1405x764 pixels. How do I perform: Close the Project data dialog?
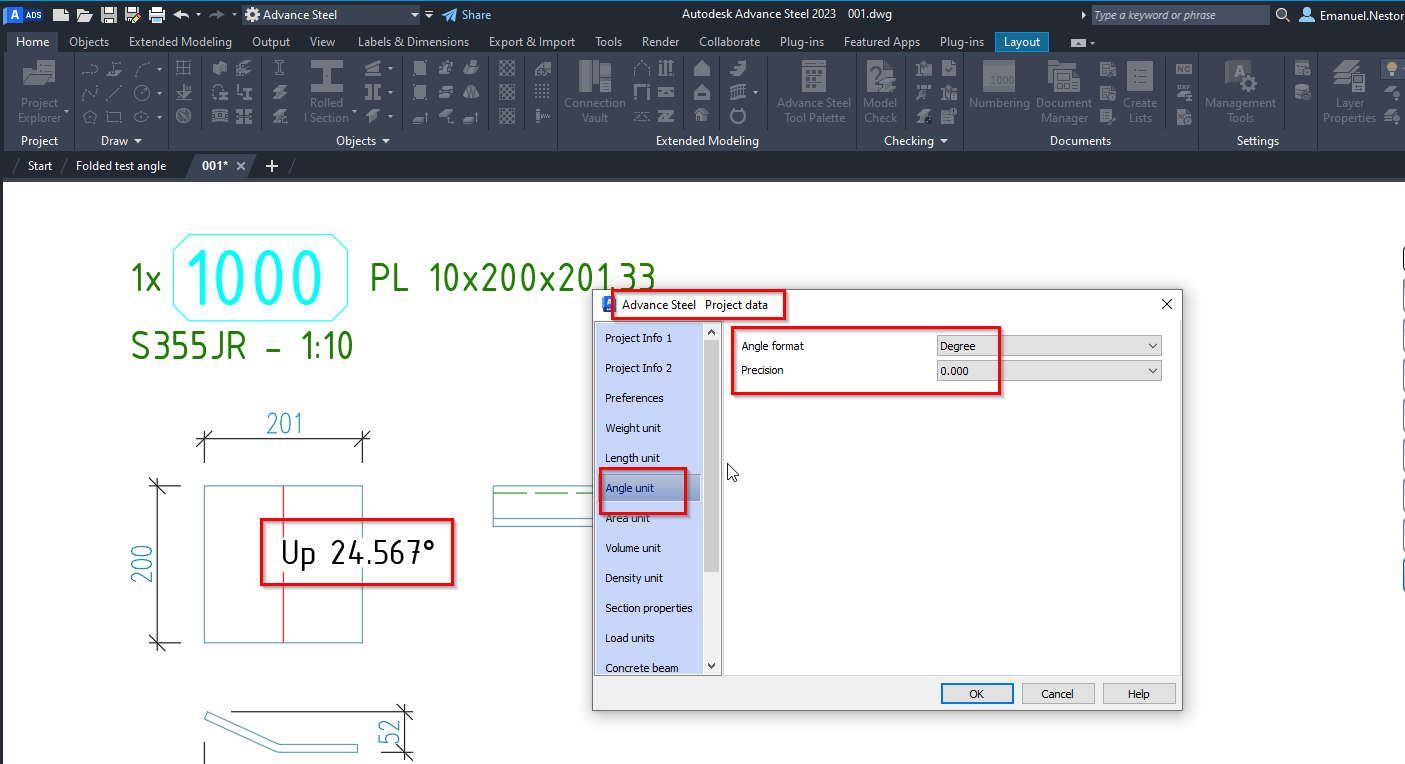(1166, 304)
